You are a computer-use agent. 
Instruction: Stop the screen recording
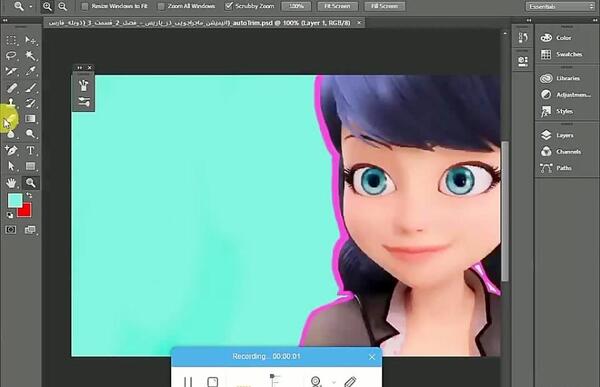pyautogui.click(x=213, y=382)
